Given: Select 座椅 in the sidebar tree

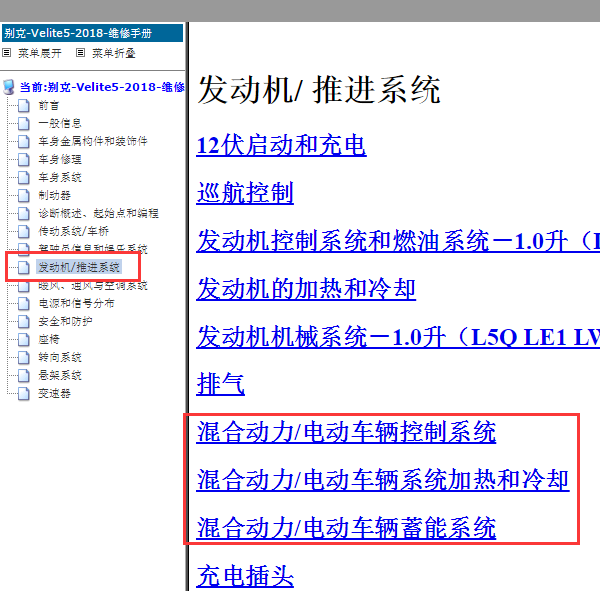Looking at the screenshot, I should click(x=49, y=339).
